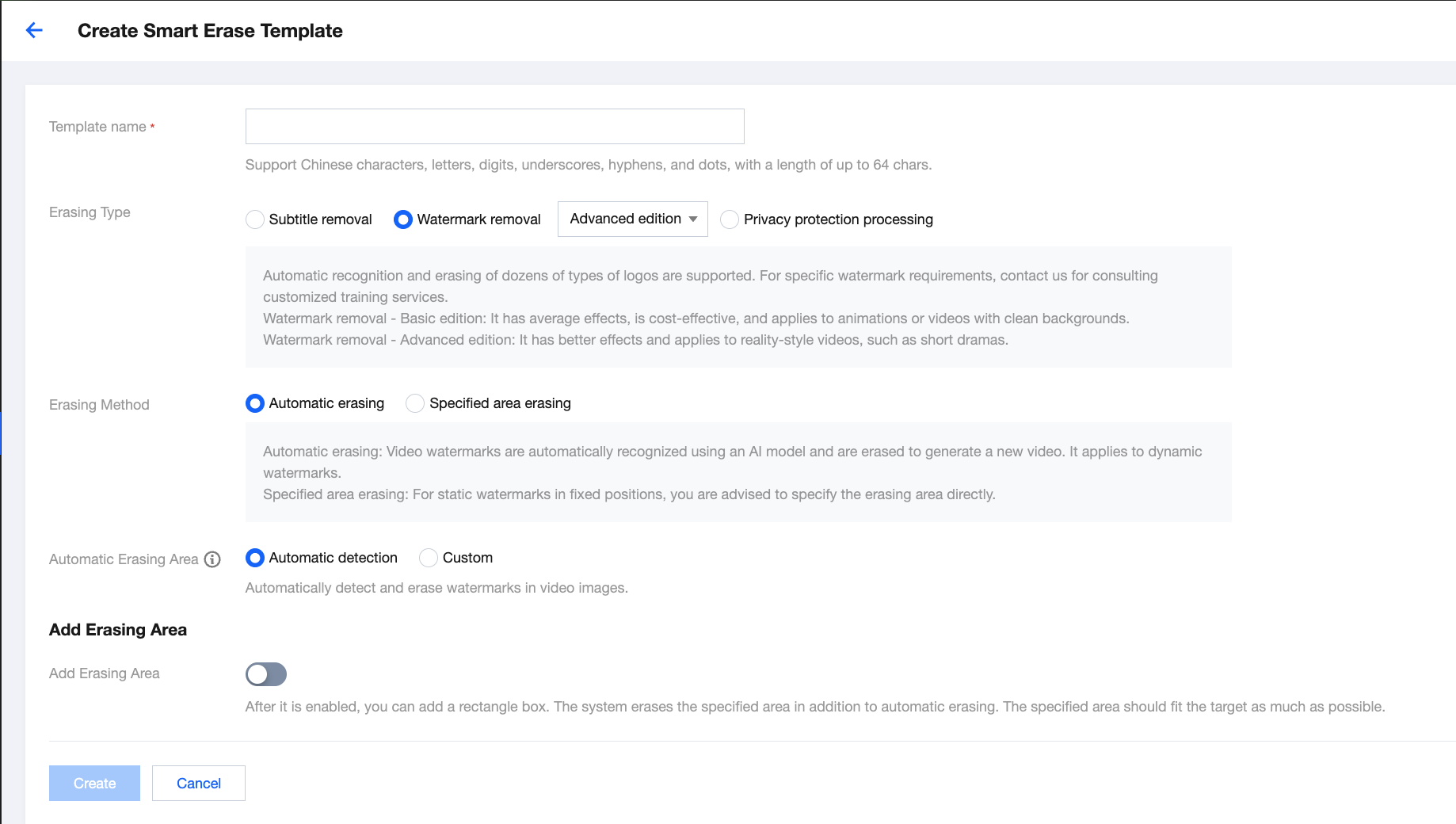The image size is (1456, 824).
Task: Click the Automatic Erasing Area info icon
Action: [212, 559]
